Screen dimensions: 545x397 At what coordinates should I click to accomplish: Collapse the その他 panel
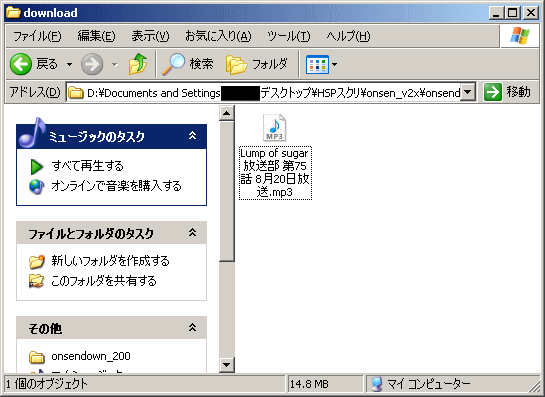[x=192, y=327]
